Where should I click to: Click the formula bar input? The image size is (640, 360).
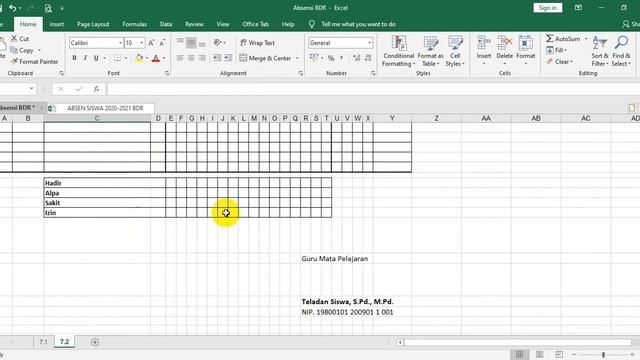[373, 89]
